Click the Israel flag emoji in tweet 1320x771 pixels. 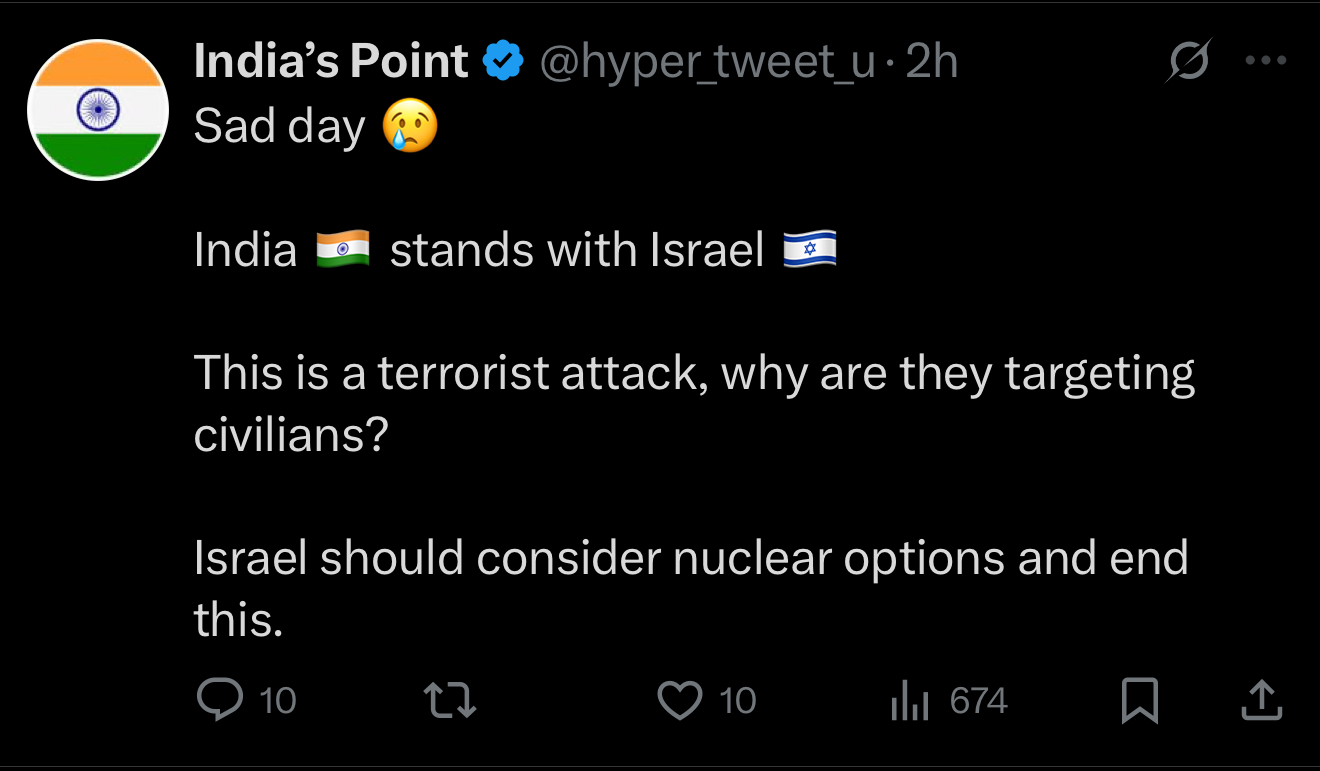click(x=810, y=249)
